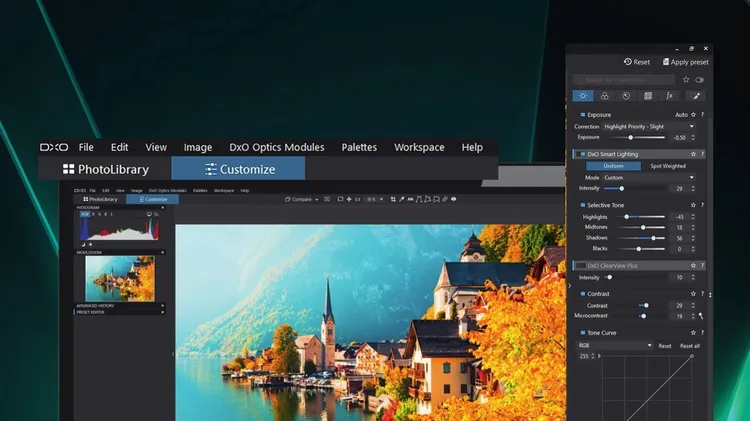Open the Light corrections tab (sun icon)
This screenshot has width=750, height=421.
(x=582, y=96)
